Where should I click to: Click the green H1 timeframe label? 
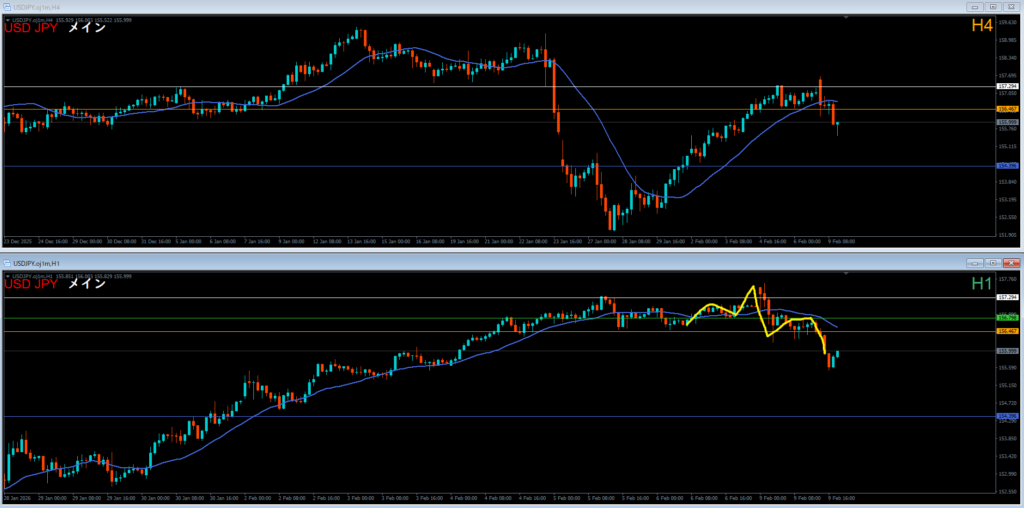coord(981,284)
